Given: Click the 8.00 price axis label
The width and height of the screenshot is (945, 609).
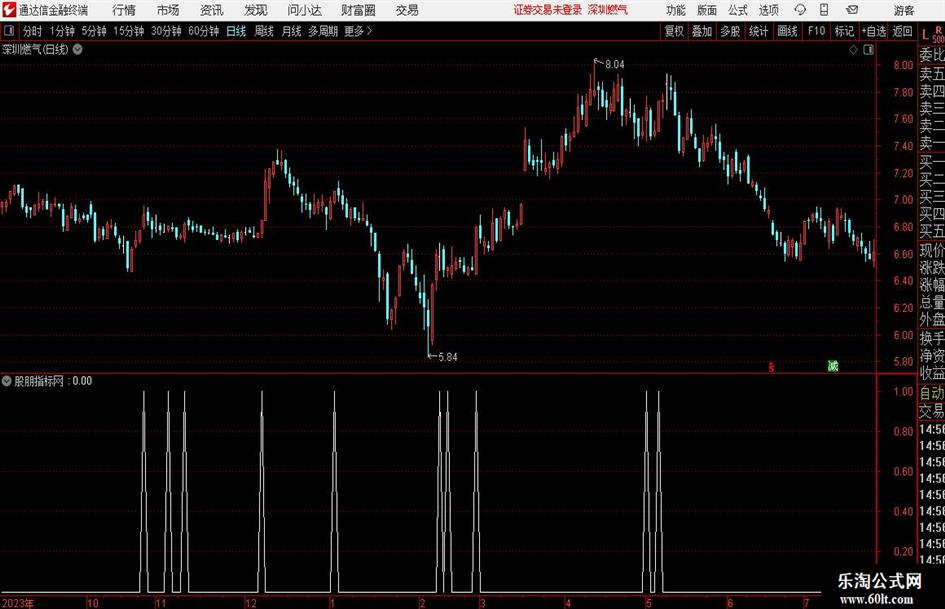Looking at the screenshot, I should (x=903, y=65).
